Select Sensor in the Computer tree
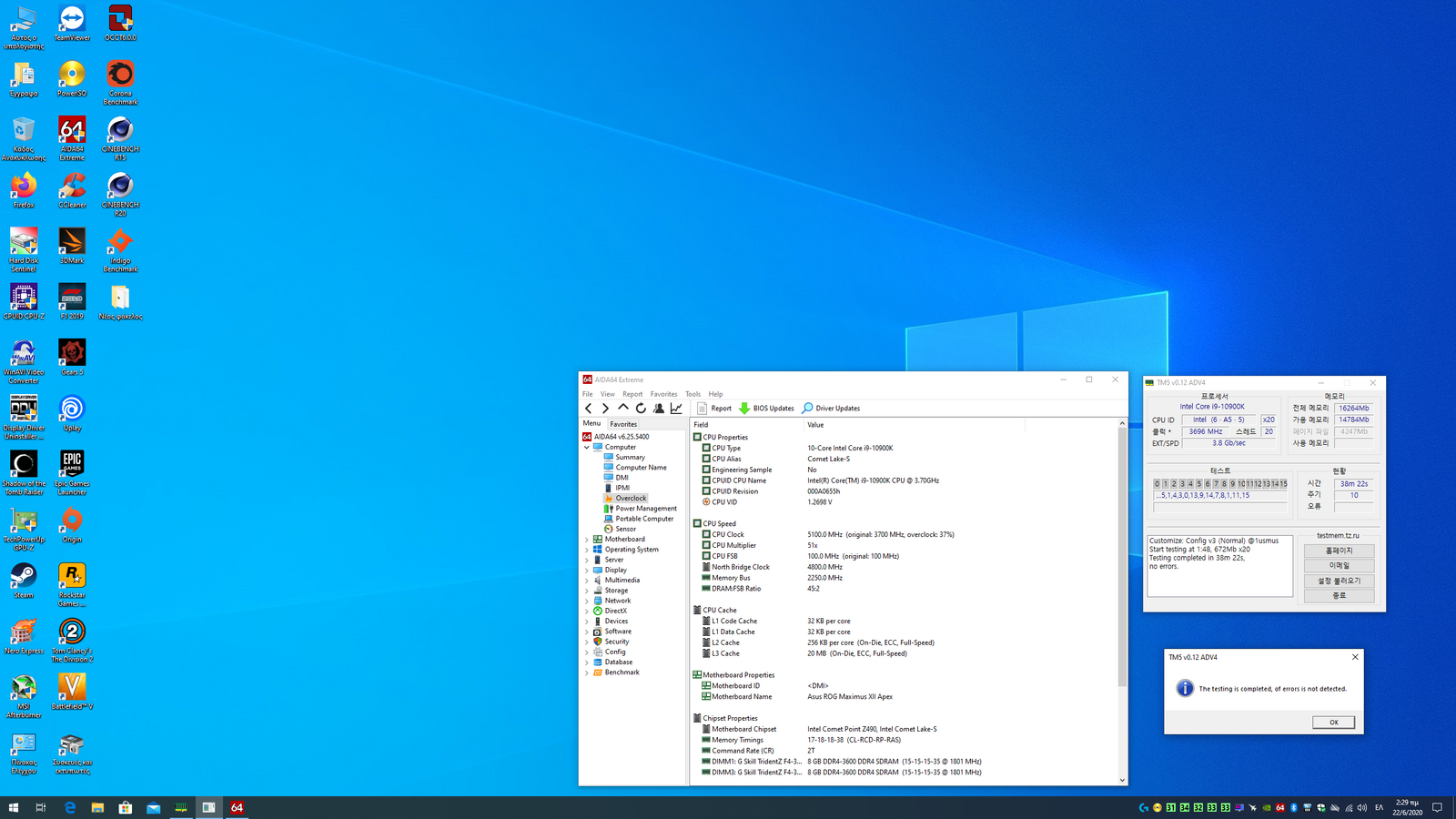The image size is (1456, 819). coord(625,529)
